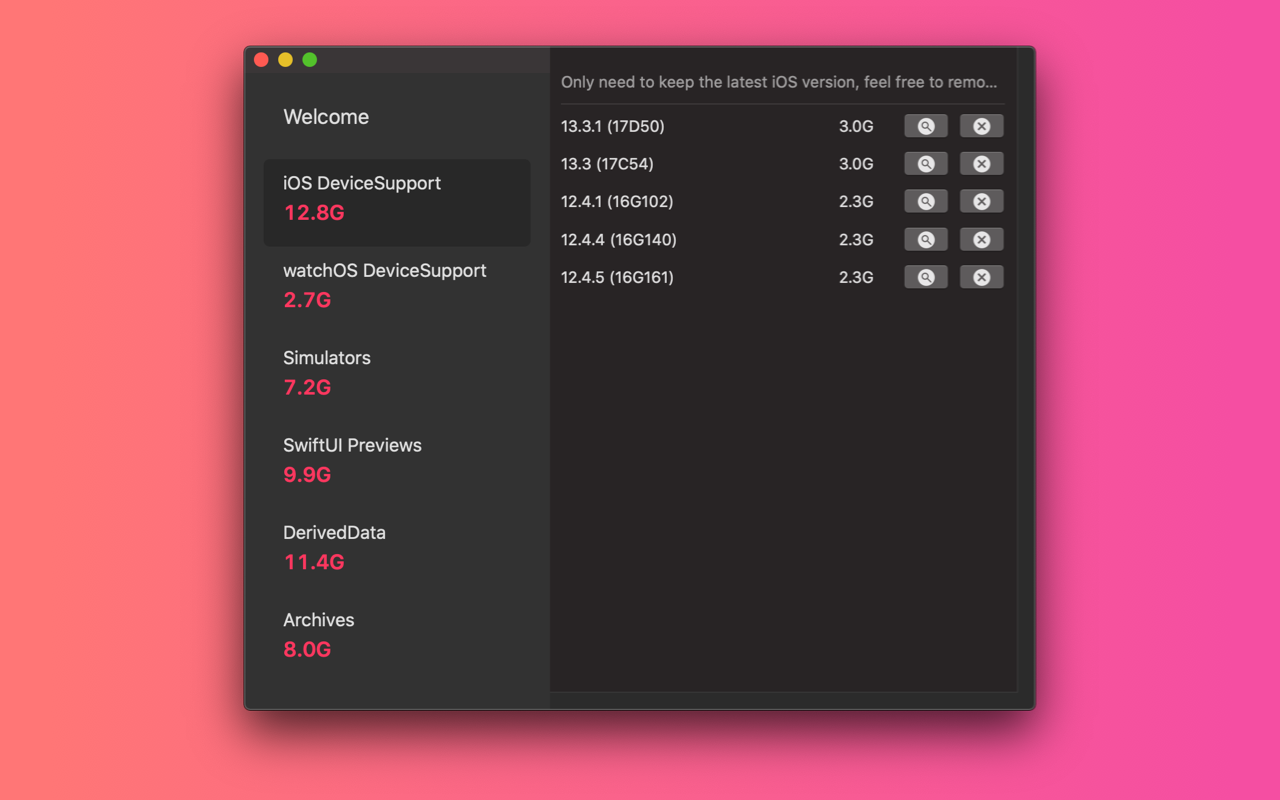1280x800 pixels.
Task: Click the magnifier icon next to 12.4.5 (16G161)
Action: (x=925, y=277)
